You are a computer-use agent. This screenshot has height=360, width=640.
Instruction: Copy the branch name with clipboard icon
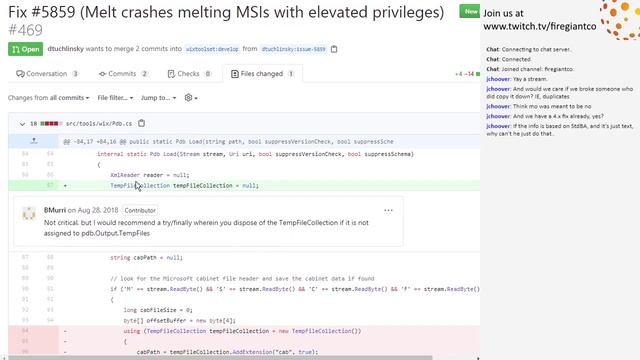click(334, 49)
